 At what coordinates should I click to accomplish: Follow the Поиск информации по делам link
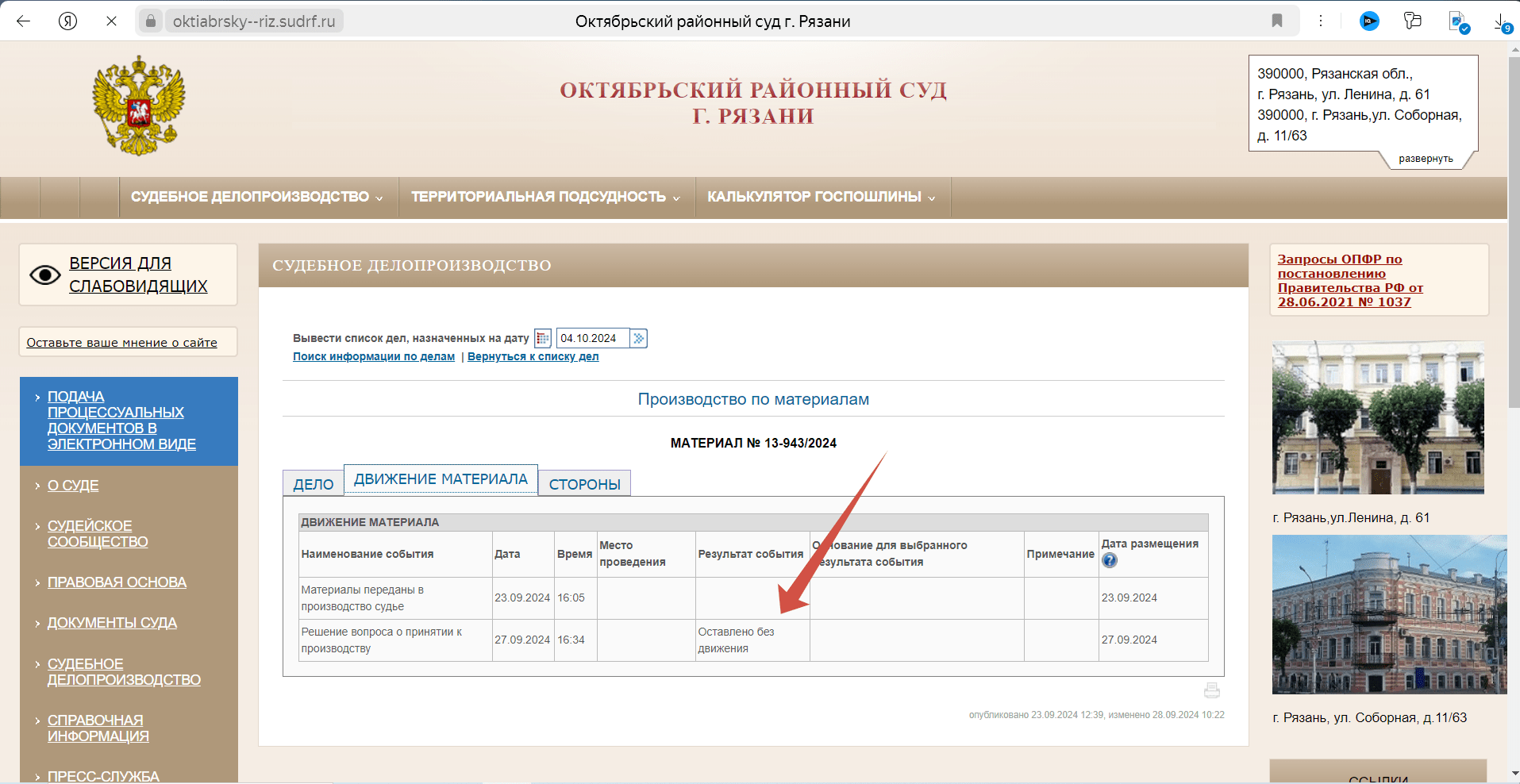point(373,356)
